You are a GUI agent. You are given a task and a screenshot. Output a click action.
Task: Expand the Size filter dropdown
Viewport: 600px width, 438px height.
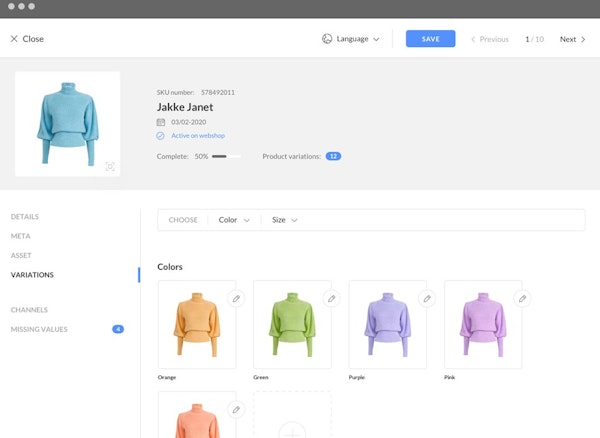(285, 220)
